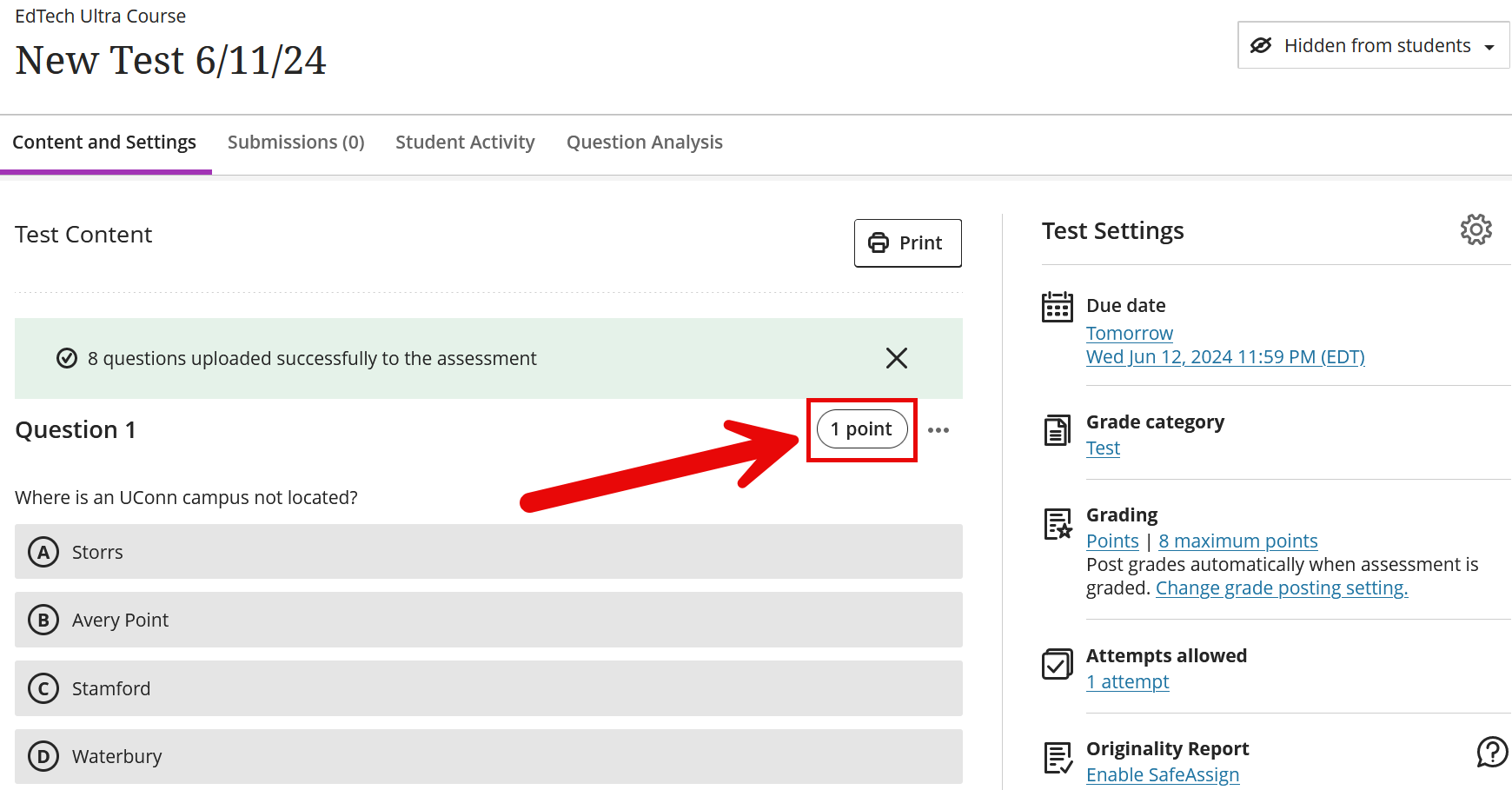
Task: Open Question 1 three-dots options menu
Action: [938, 430]
